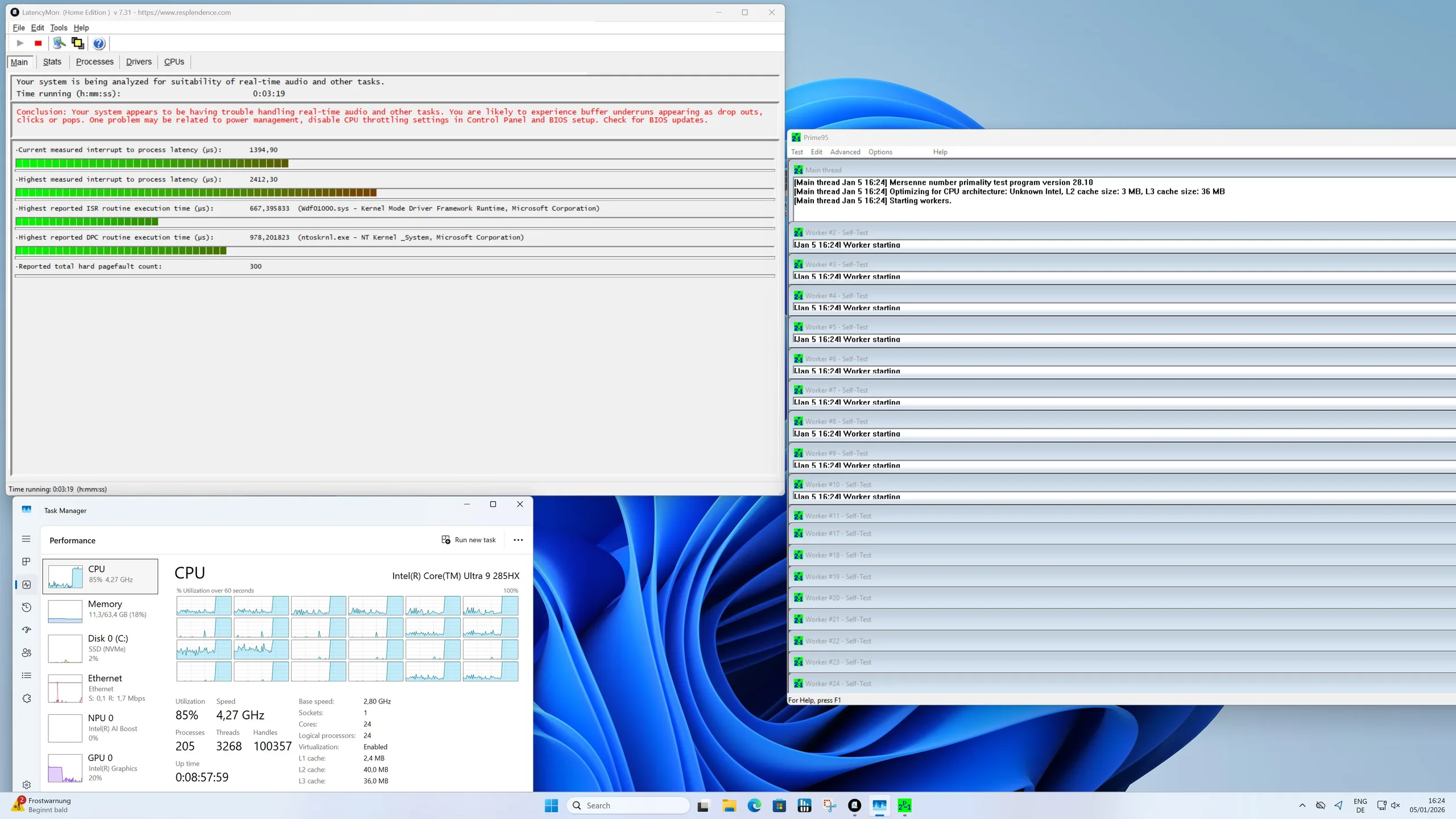Viewport: 1456px width, 819px height.
Task: Click the taskbar Search box
Action: (x=628, y=805)
